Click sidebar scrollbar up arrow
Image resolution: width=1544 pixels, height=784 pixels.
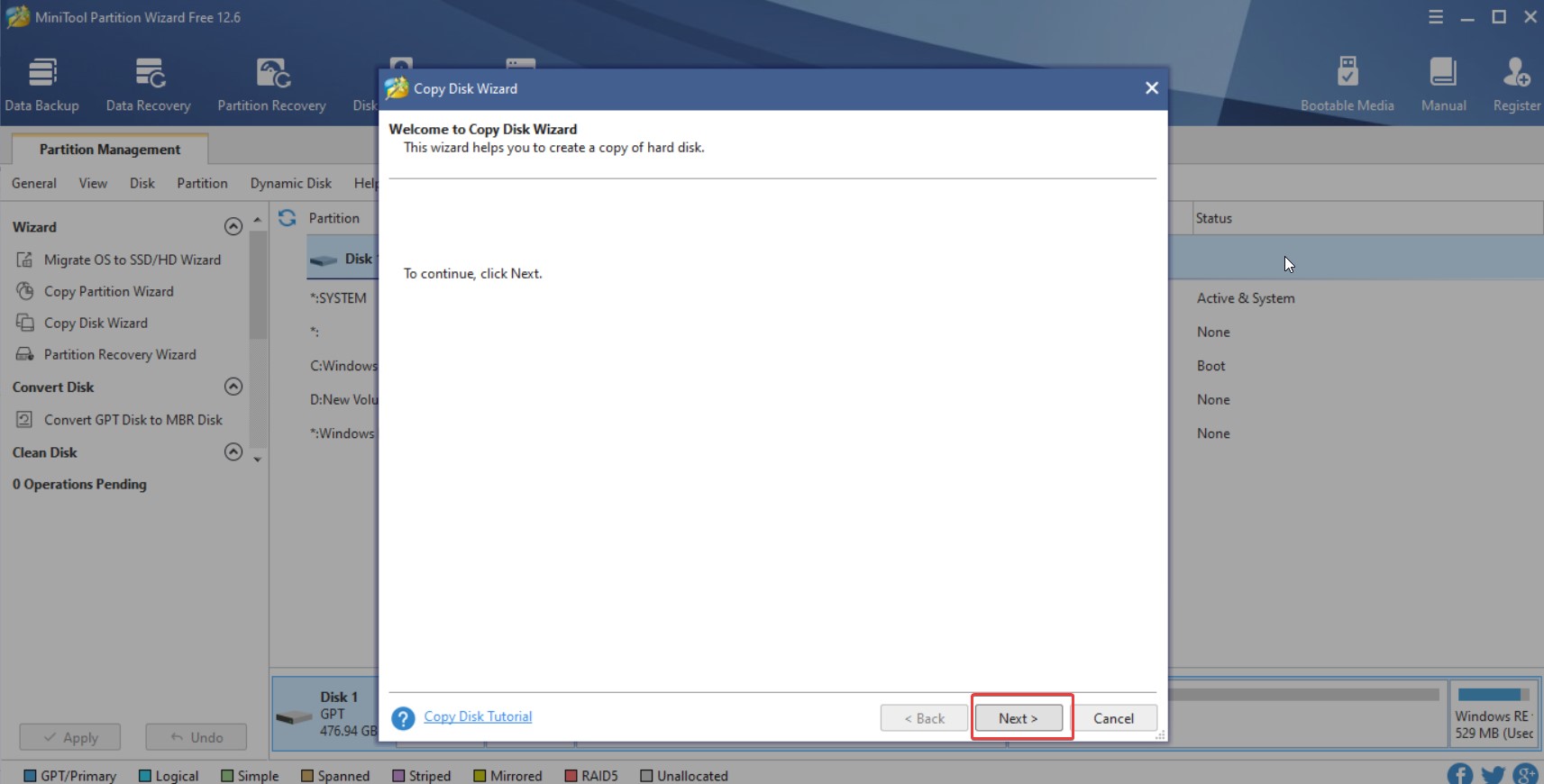point(258,220)
